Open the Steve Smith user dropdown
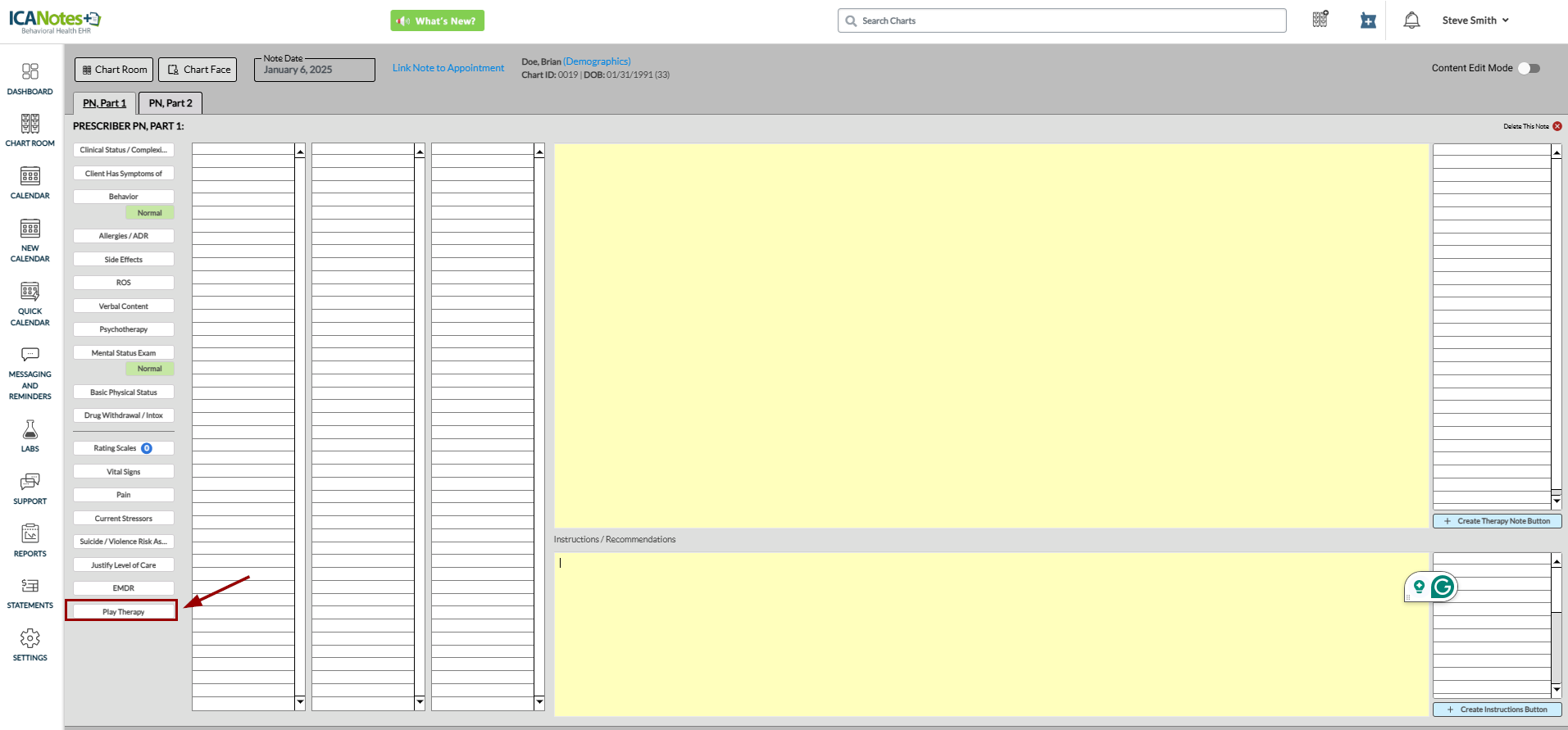The height and width of the screenshot is (730, 1568). click(x=1475, y=20)
